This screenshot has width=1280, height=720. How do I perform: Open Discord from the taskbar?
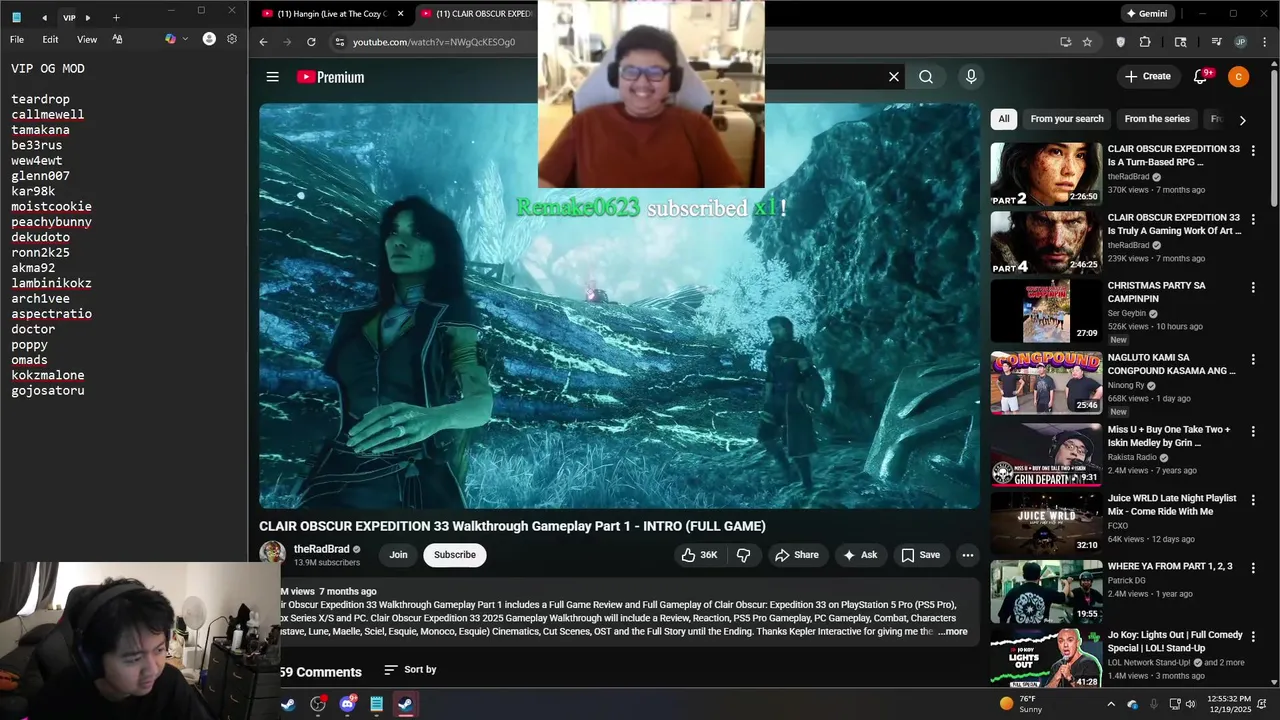[x=347, y=704]
